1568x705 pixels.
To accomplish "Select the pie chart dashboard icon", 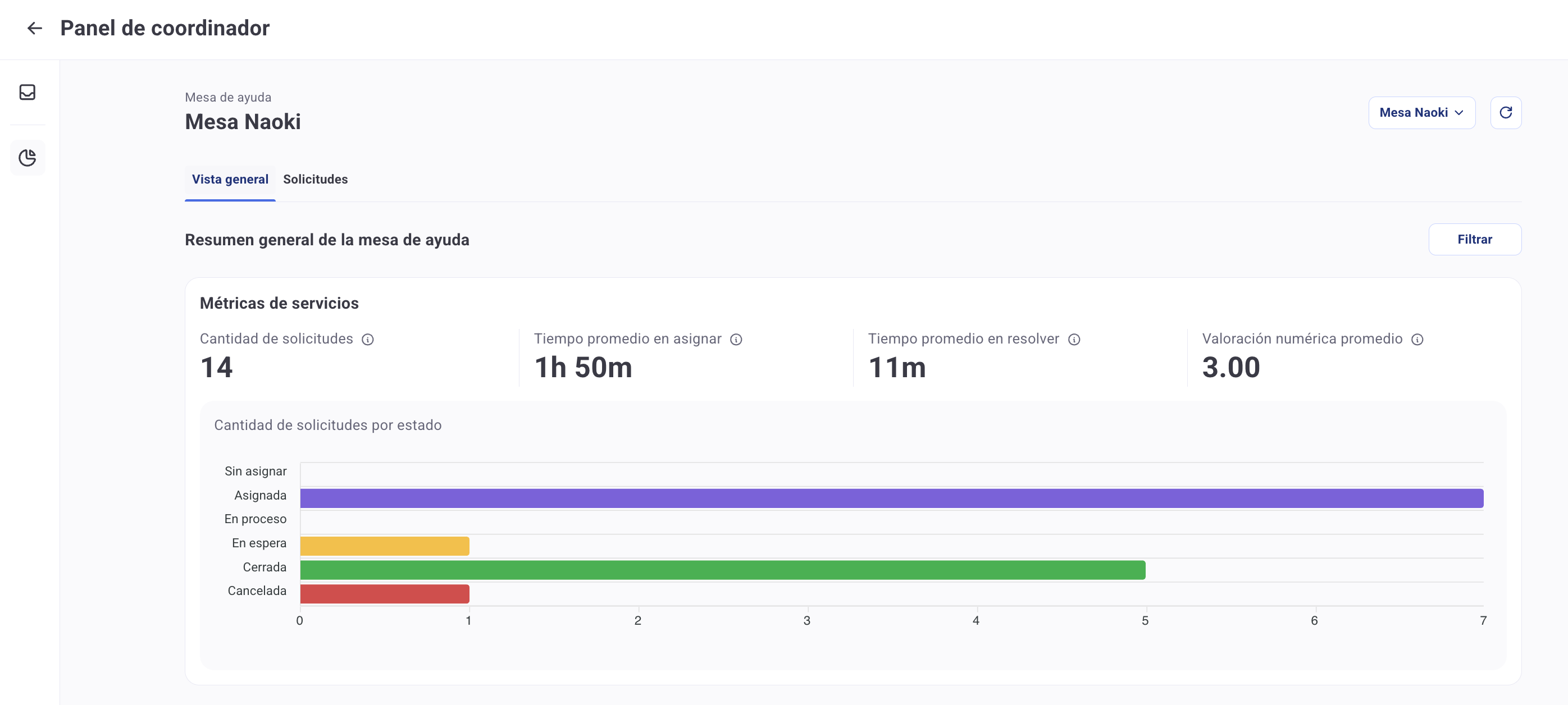I will pyautogui.click(x=28, y=158).
